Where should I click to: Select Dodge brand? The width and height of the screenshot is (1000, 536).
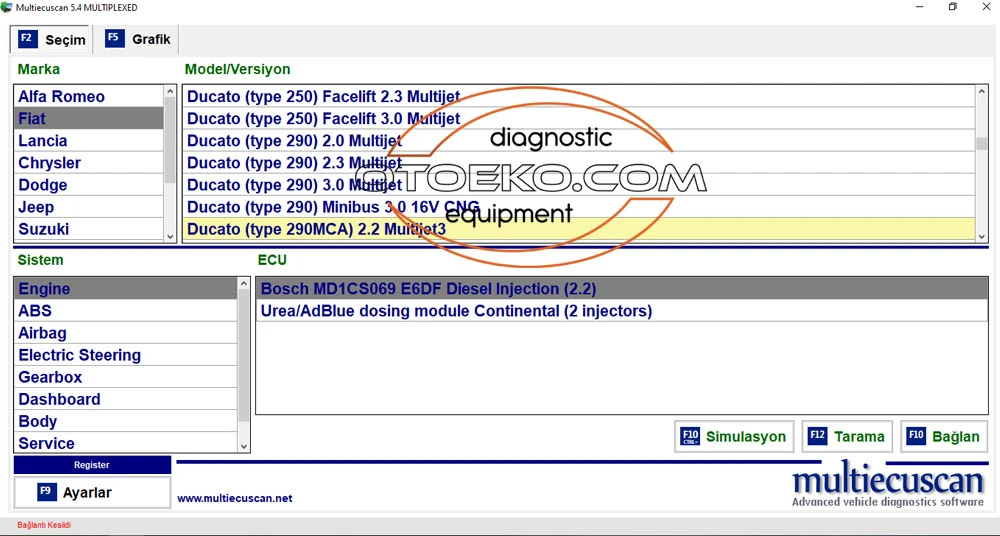pos(89,185)
